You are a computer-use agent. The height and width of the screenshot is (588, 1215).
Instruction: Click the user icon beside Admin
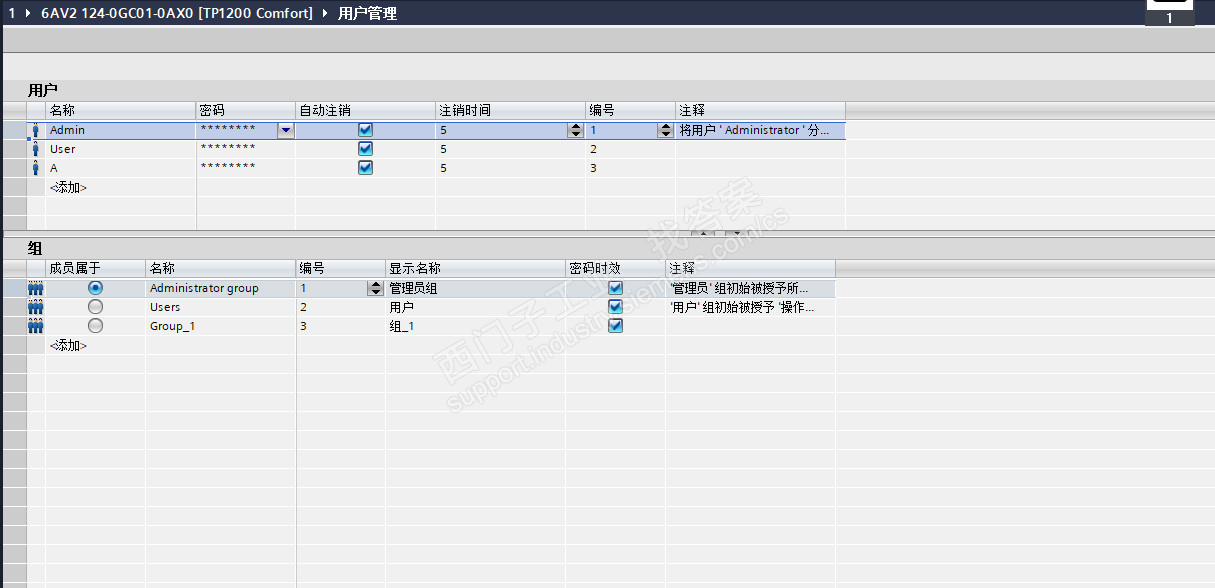[x=36, y=130]
